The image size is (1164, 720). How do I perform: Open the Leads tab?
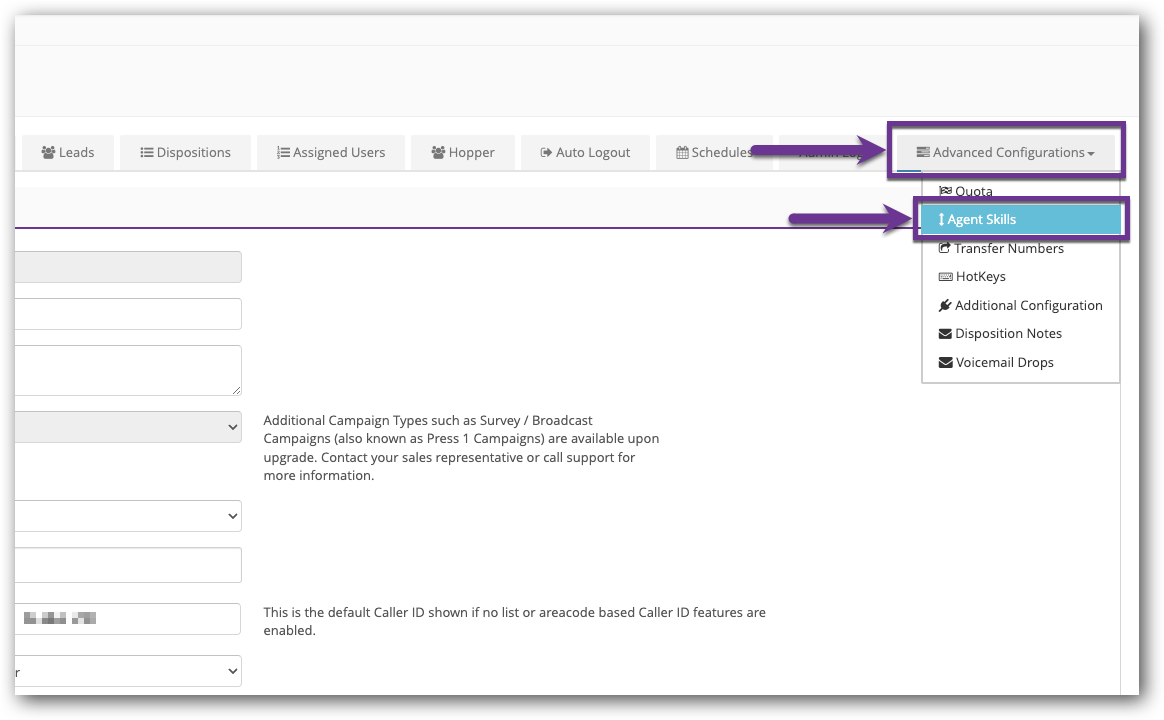tap(68, 152)
